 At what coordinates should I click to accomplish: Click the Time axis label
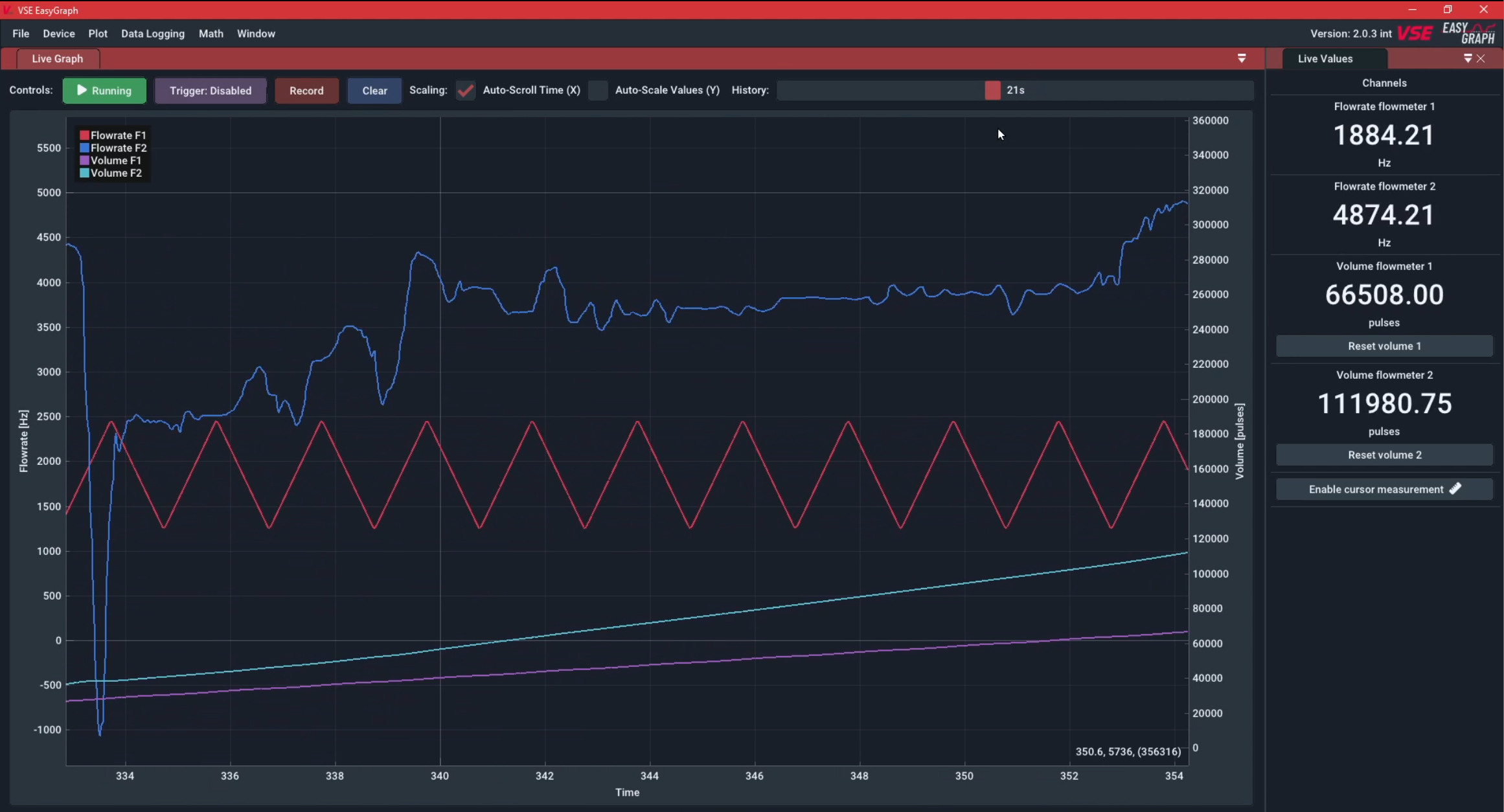(627, 792)
